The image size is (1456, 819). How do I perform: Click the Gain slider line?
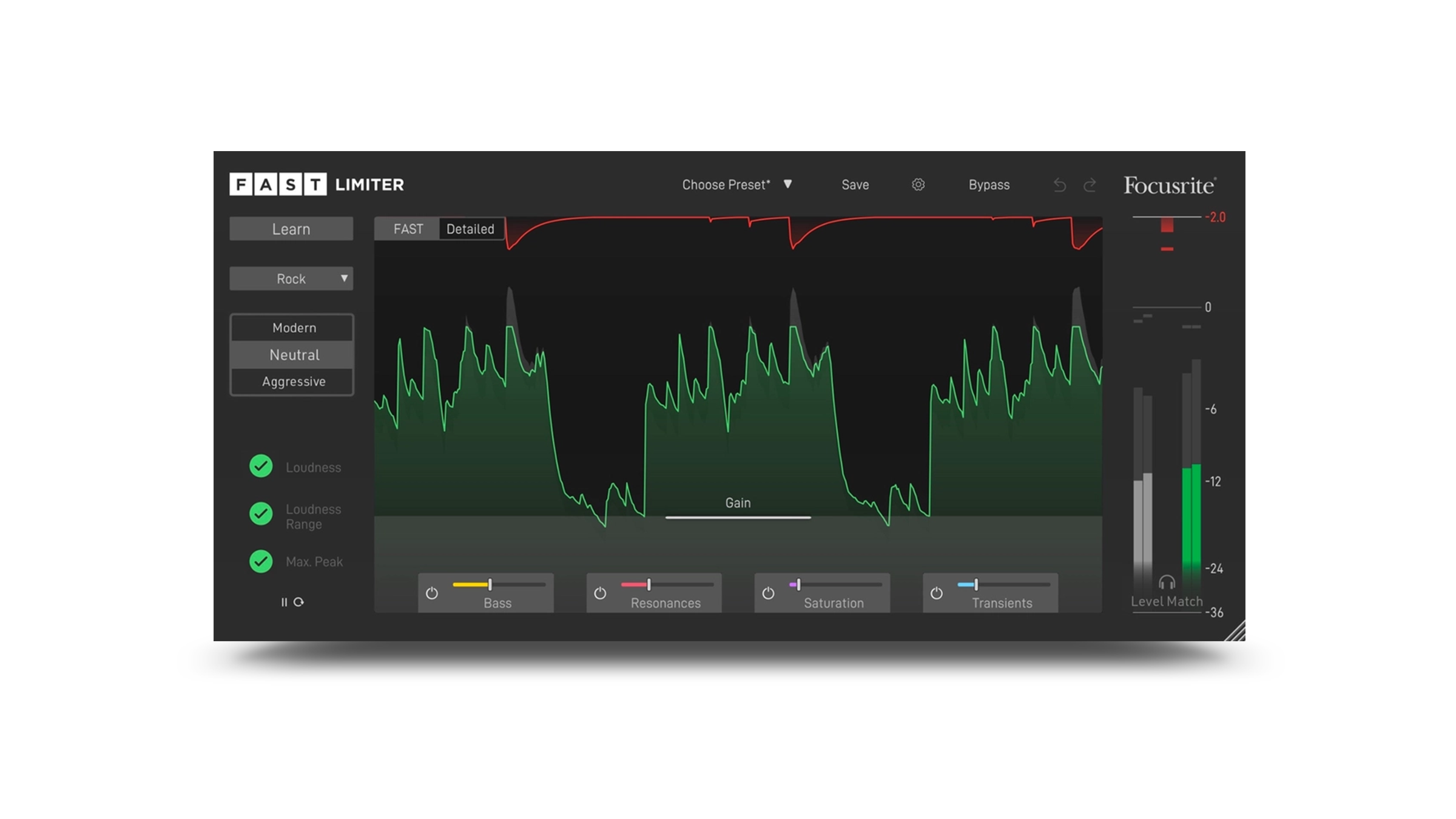tap(738, 517)
